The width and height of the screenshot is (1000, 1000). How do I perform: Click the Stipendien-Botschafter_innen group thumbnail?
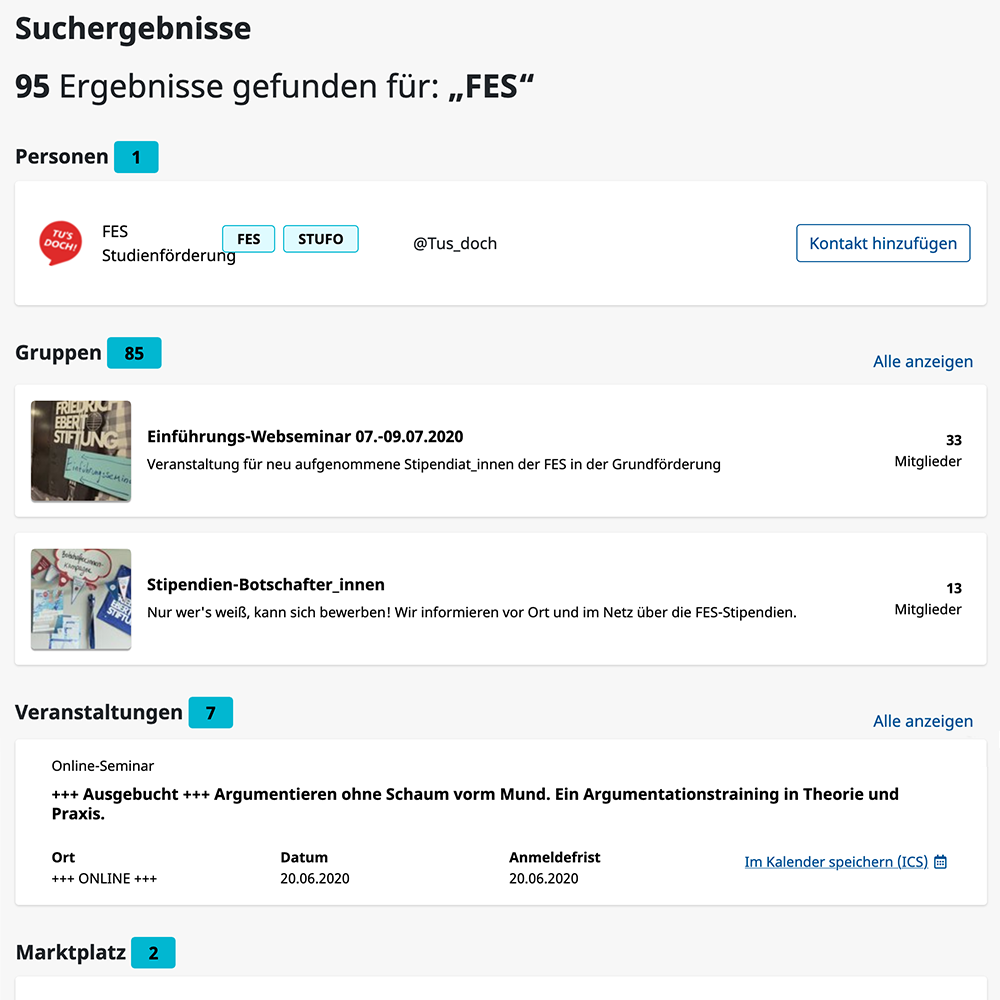pos(81,598)
